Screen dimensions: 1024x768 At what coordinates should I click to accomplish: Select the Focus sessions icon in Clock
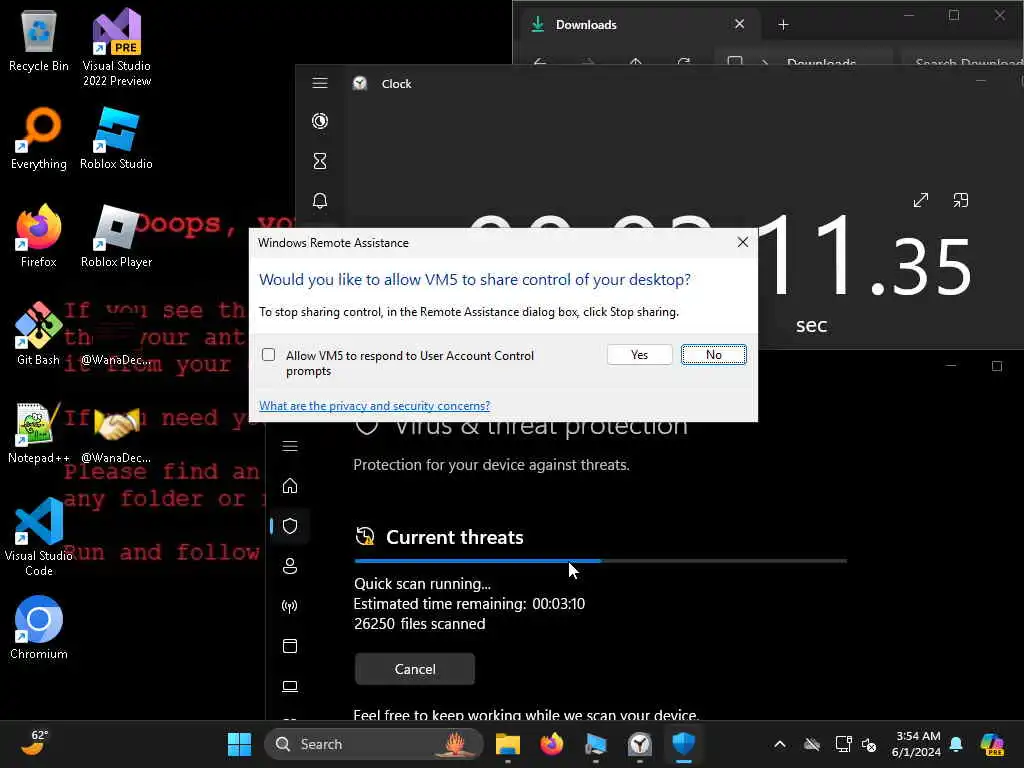click(320, 121)
